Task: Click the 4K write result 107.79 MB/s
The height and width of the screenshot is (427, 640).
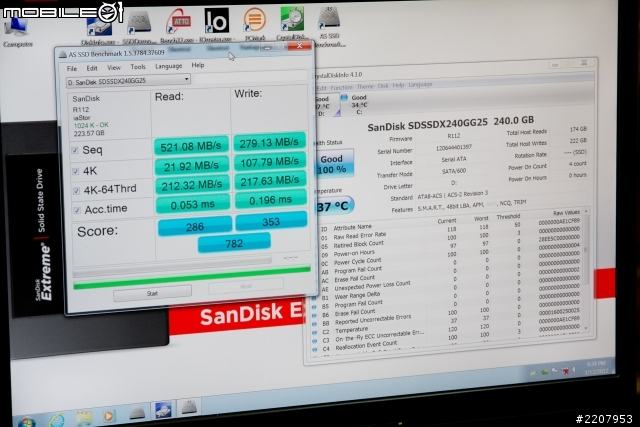Action: 270,162
